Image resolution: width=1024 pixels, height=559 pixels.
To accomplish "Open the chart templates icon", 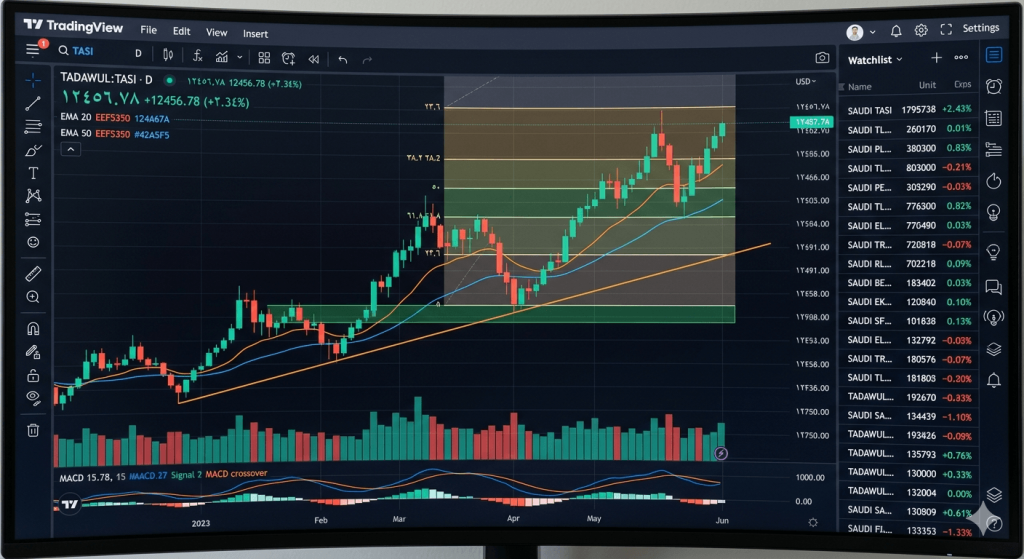I will (x=222, y=57).
